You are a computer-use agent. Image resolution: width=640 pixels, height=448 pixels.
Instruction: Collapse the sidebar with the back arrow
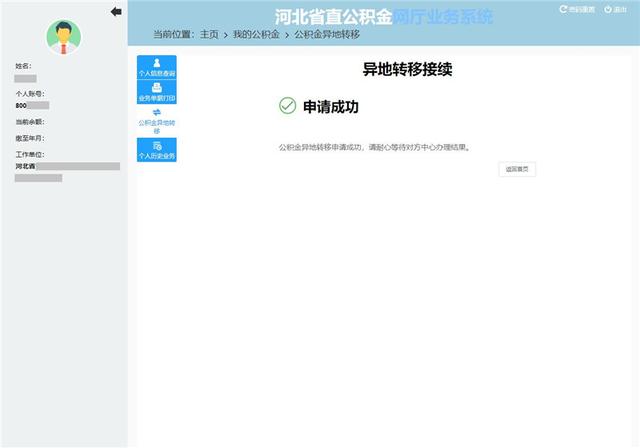click(116, 11)
